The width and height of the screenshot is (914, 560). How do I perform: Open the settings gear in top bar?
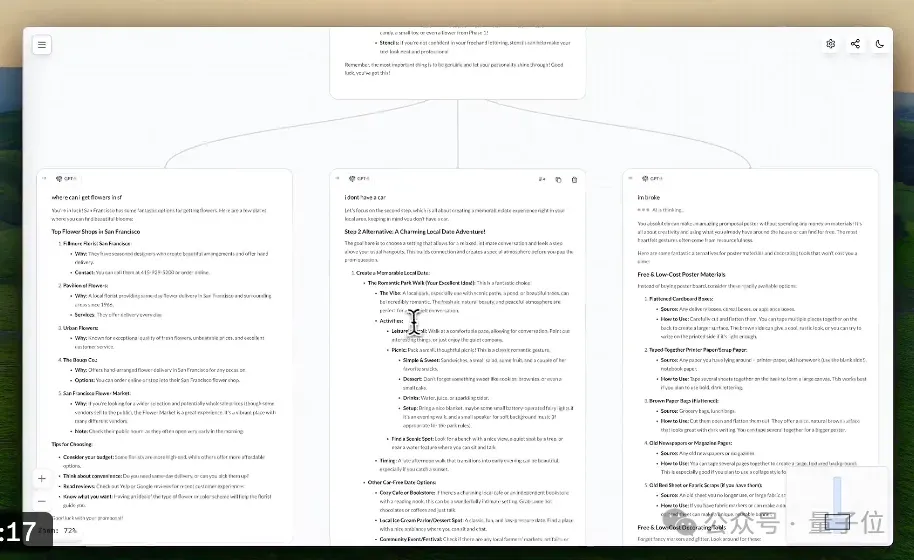[831, 44]
